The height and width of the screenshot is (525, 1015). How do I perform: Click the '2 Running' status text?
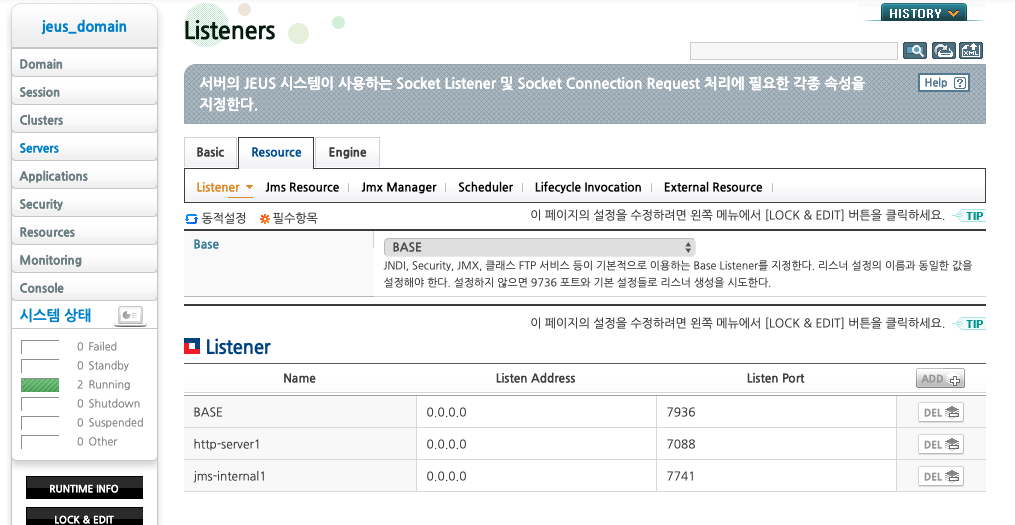[x=104, y=385]
